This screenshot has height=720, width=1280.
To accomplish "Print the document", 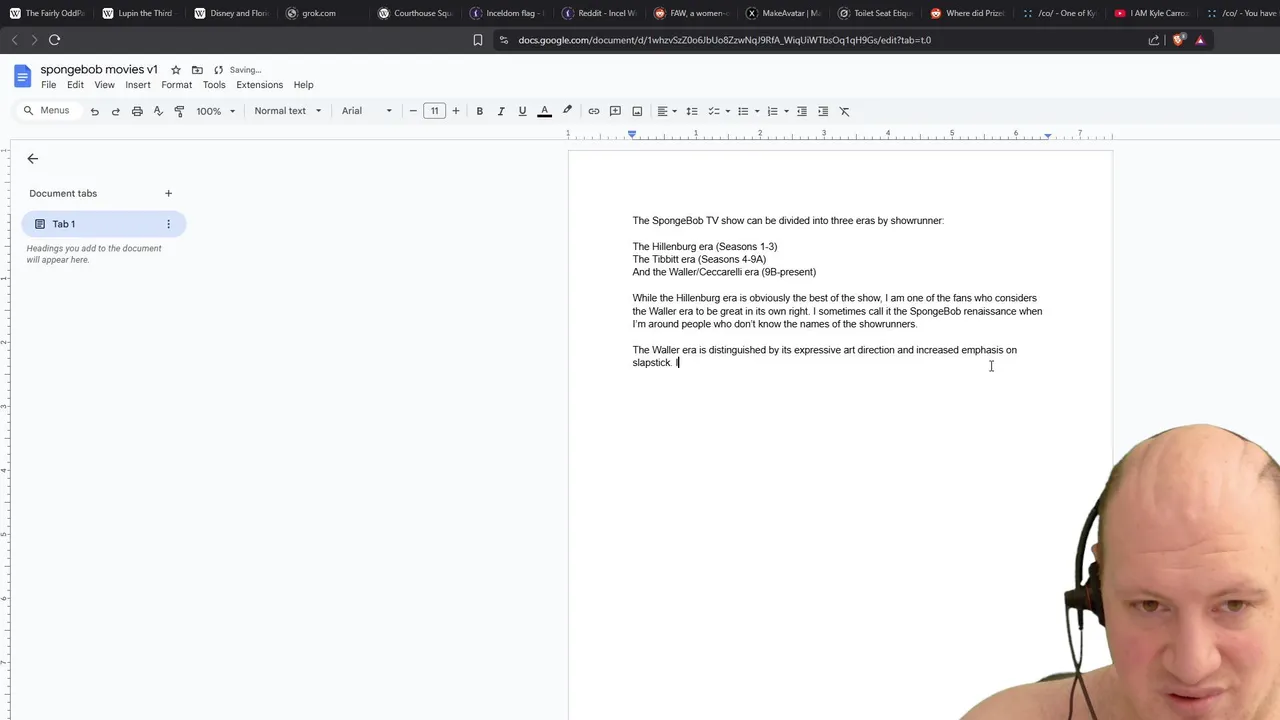I will click(137, 111).
